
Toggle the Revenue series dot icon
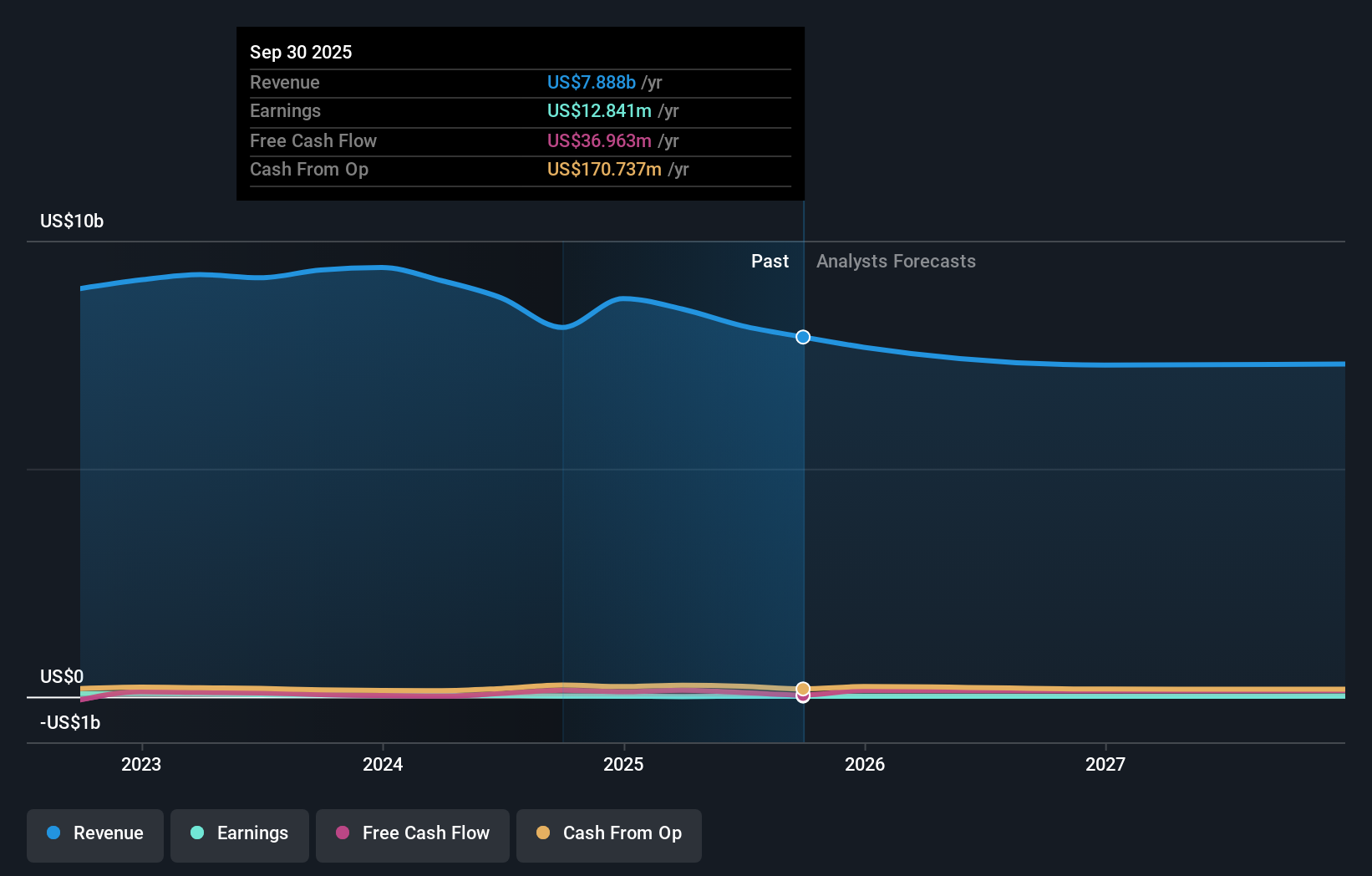(53, 833)
